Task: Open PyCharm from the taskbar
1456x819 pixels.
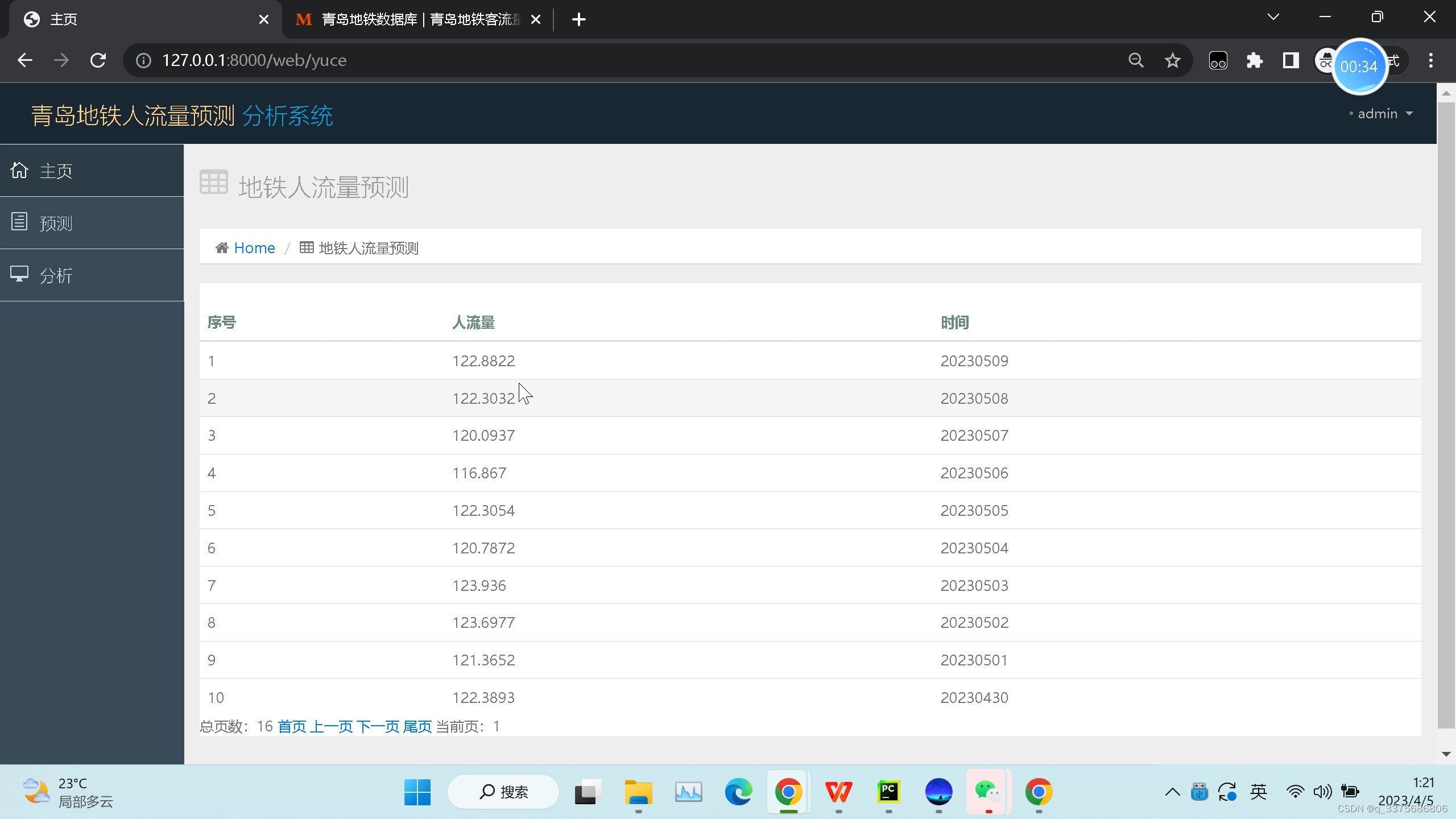Action: click(888, 791)
